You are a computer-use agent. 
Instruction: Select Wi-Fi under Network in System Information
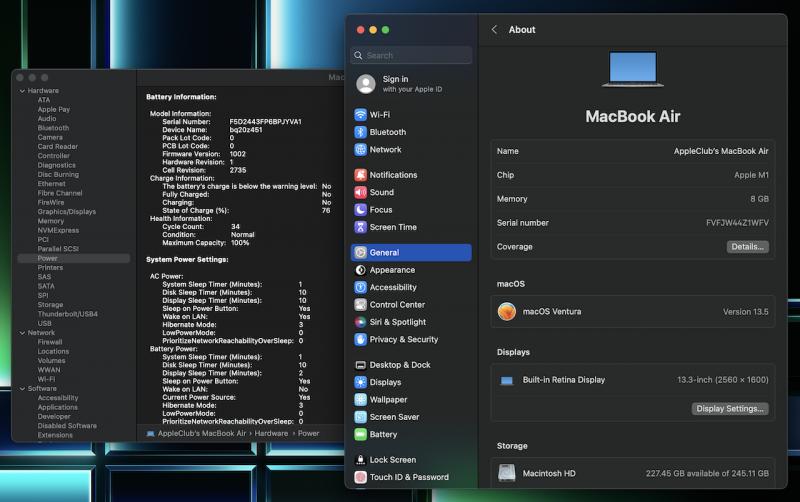46,379
